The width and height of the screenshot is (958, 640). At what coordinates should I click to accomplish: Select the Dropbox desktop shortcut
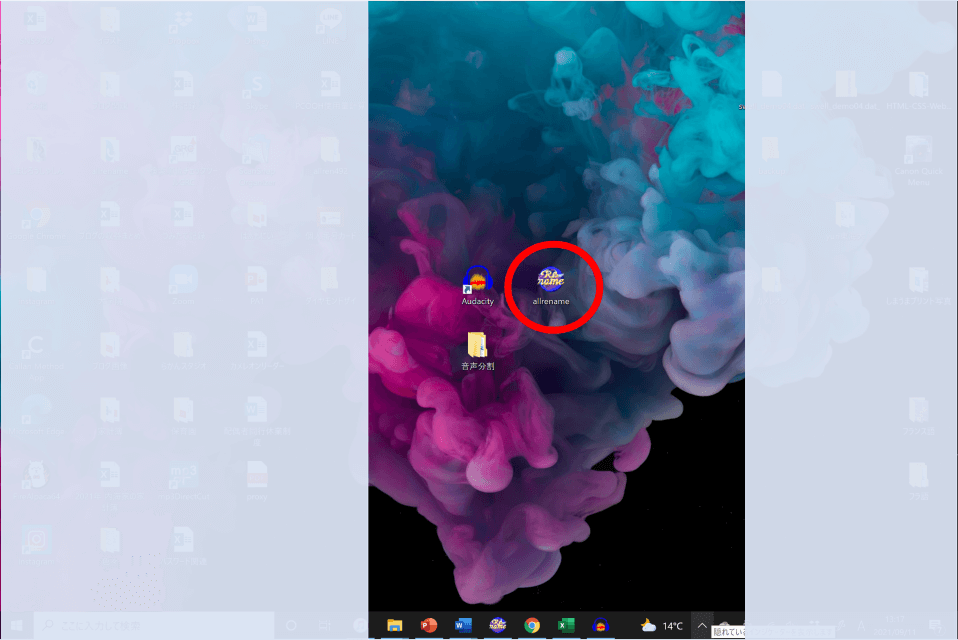(x=183, y=27)
